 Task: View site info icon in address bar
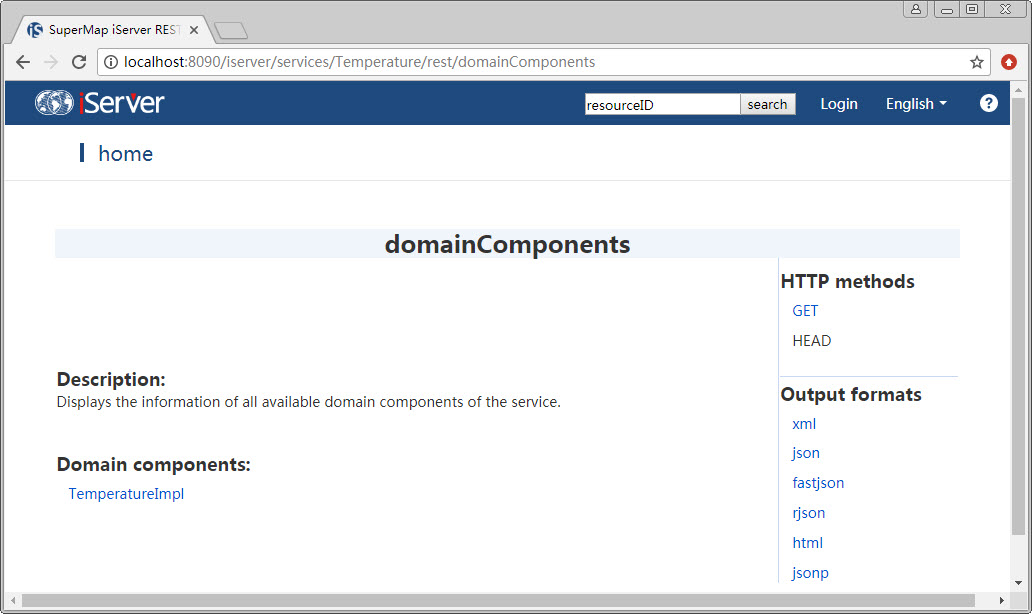111,62
